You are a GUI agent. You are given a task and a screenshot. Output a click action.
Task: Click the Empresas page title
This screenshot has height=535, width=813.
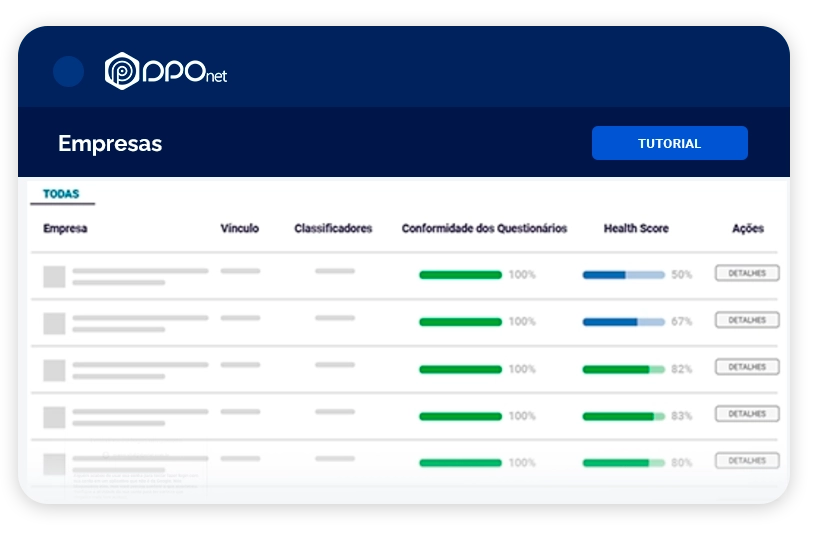coord(110,144)
